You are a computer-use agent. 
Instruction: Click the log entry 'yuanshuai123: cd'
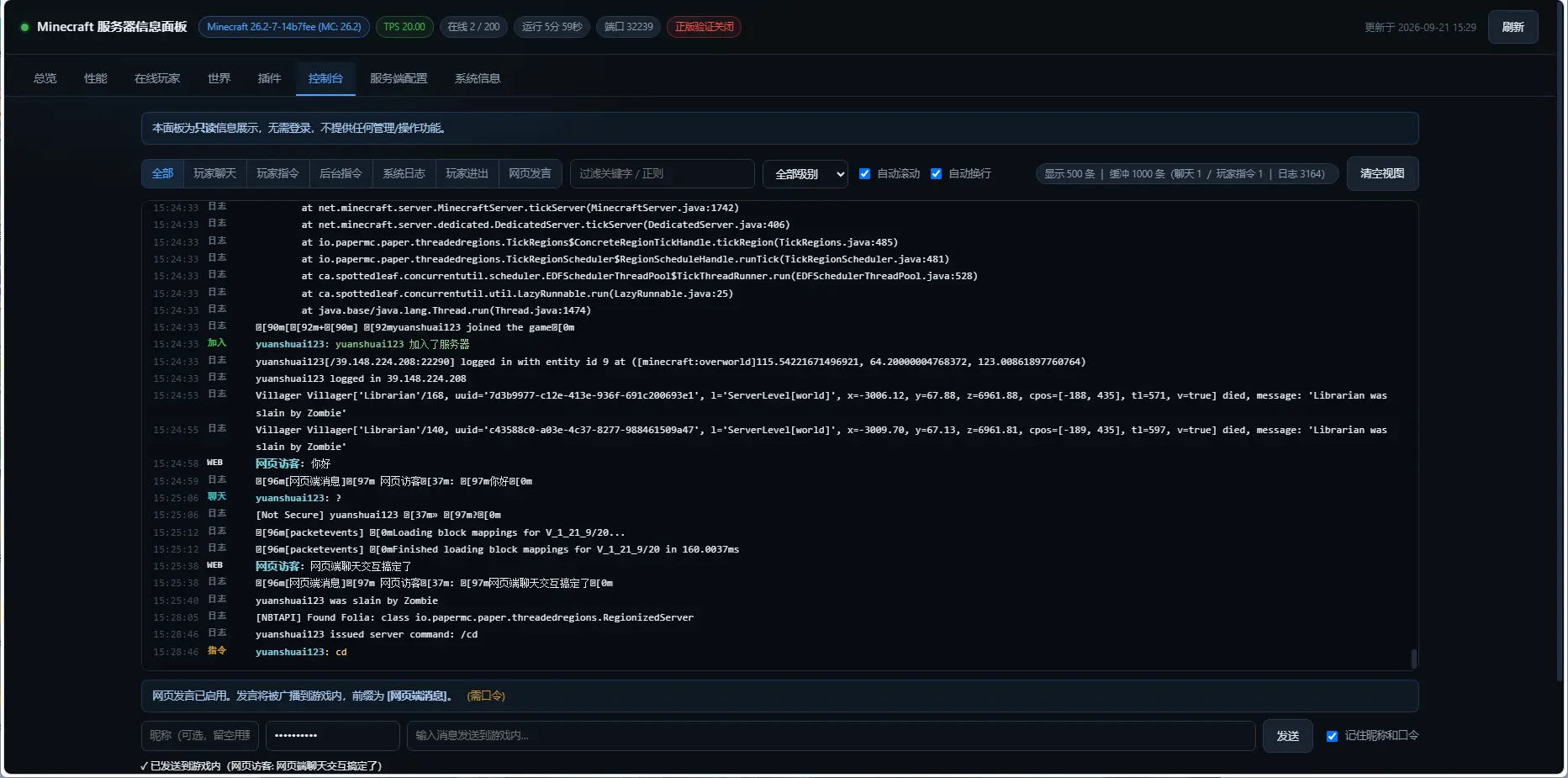(301, 652)
